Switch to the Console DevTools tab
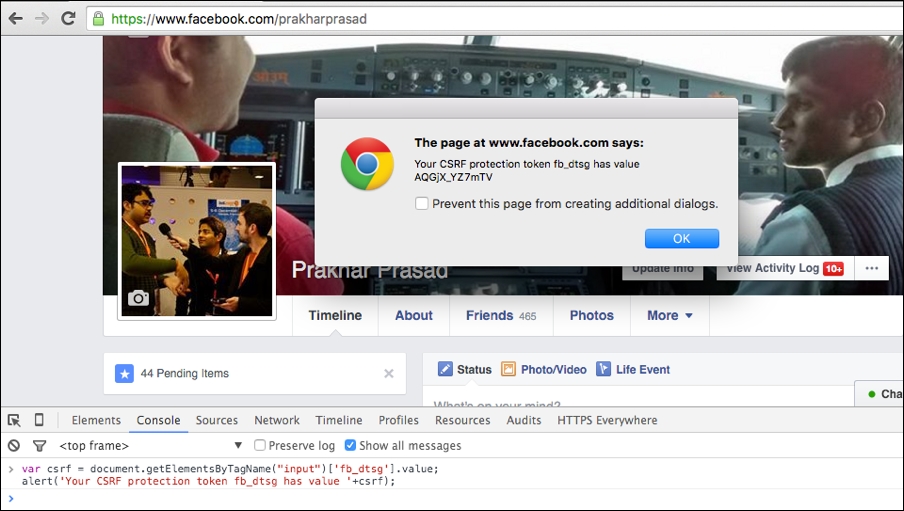This screenshot has width=904, height=511. click(159, 420)
